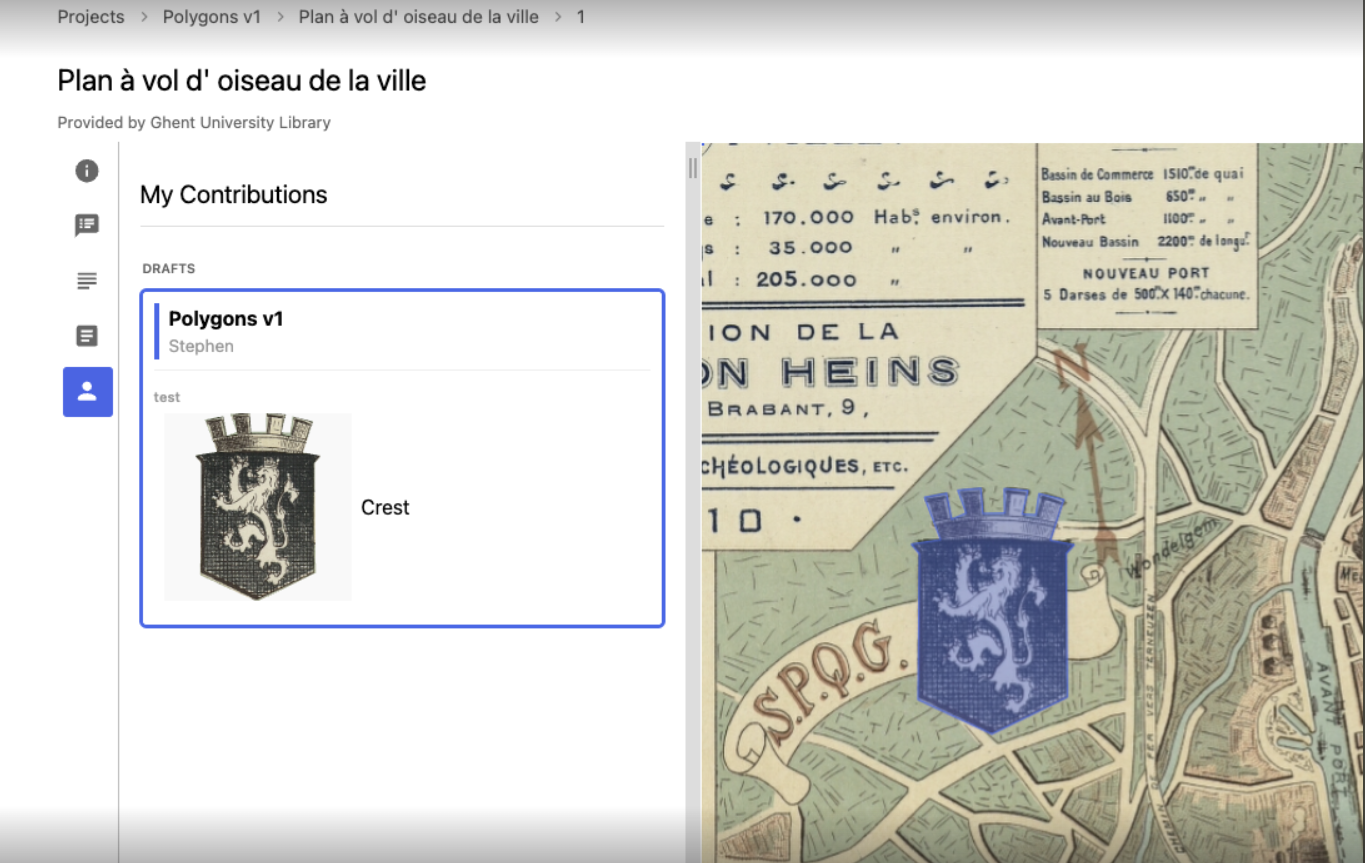The image size is (1365, 863).
Task: Click the 'S.P.Q.G.' banner on map
Action: coord(828,683)
